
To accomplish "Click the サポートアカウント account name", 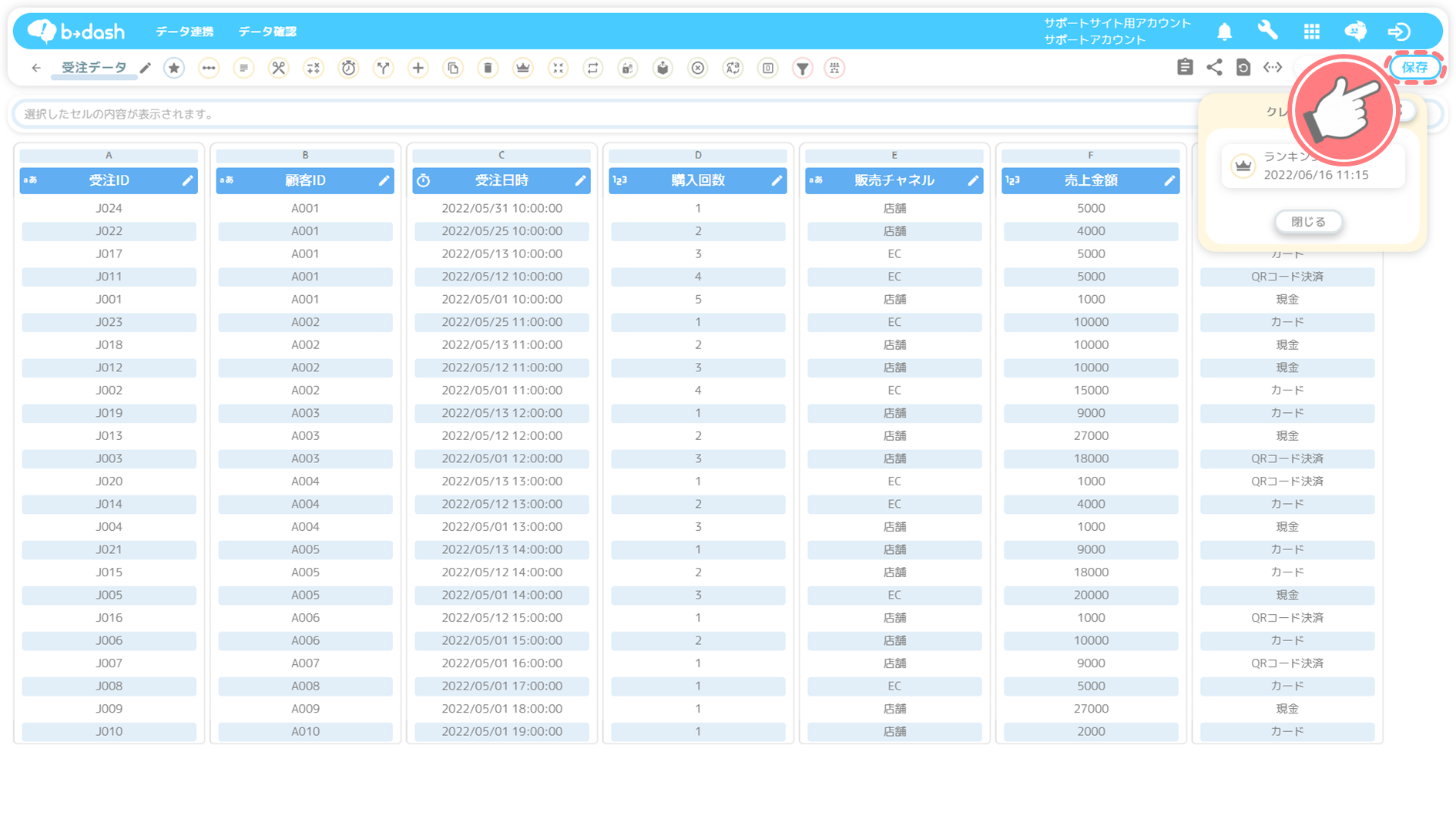I will coord(1095,39).
